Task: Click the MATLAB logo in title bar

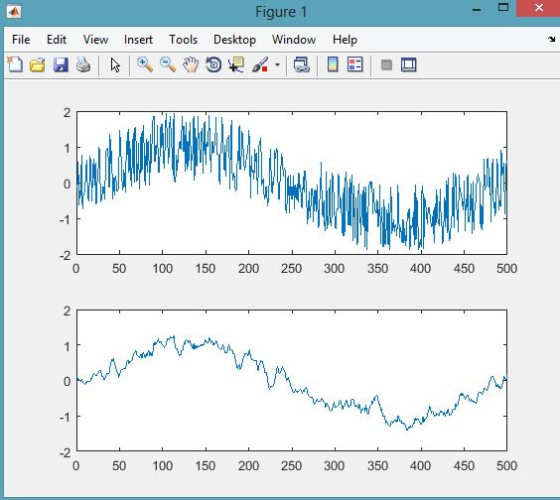Action: 14,12
